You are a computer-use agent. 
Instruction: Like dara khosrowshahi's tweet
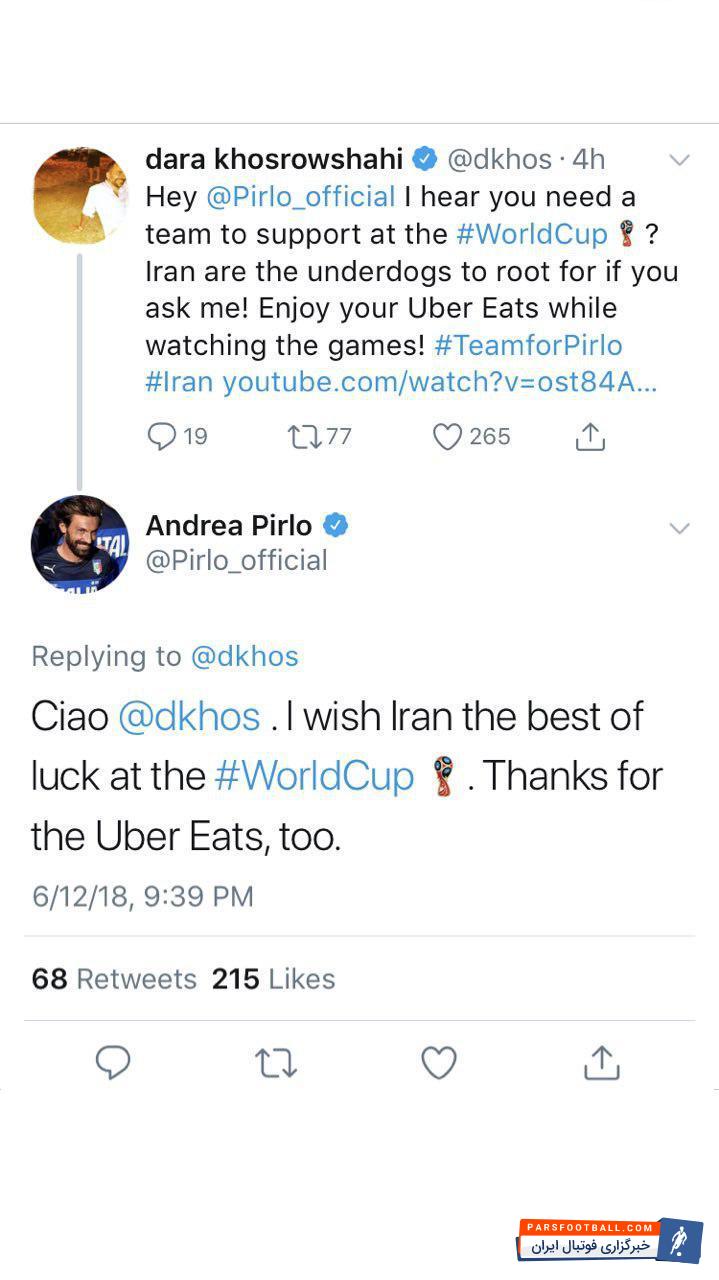click(x=447, y=437)
